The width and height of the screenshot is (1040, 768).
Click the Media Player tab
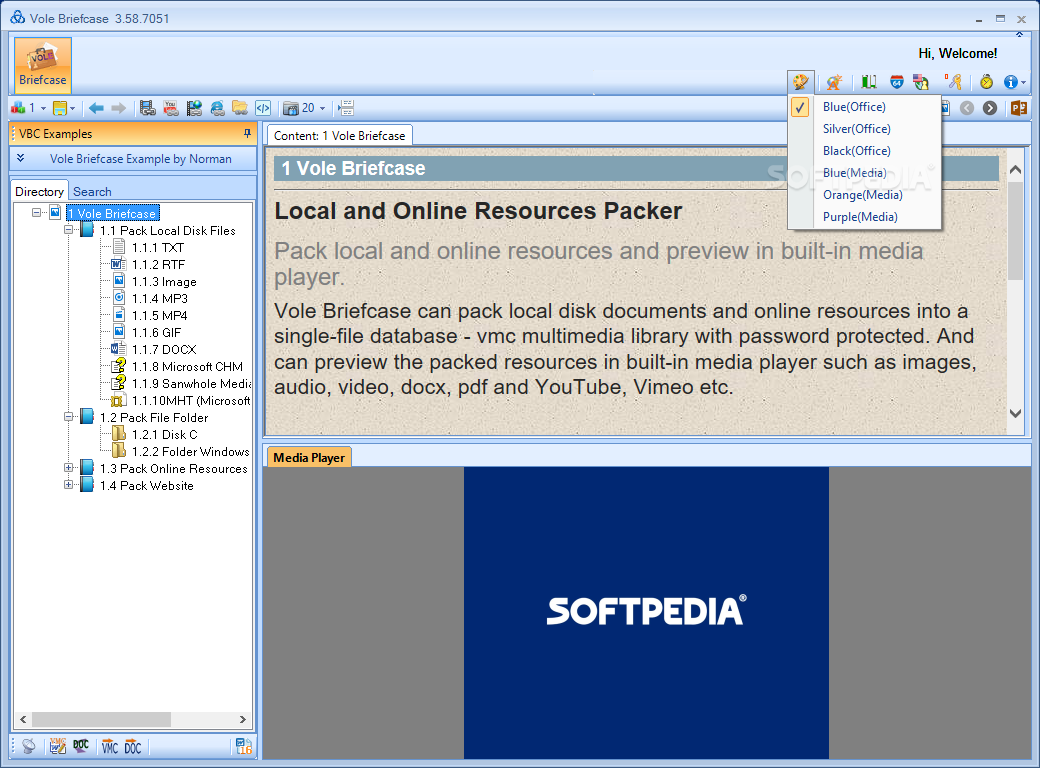[309, 458]
